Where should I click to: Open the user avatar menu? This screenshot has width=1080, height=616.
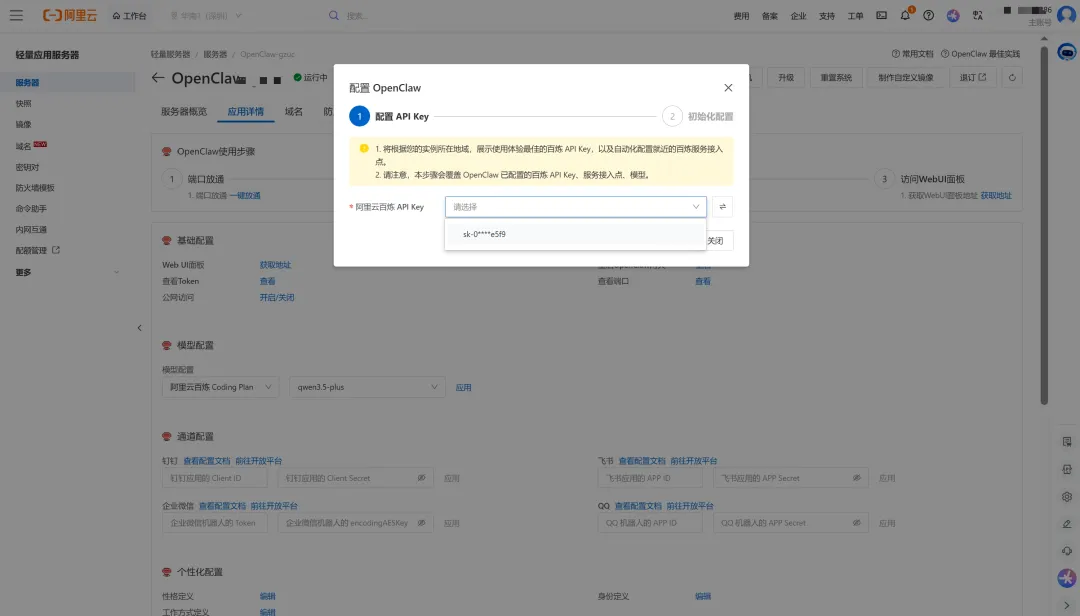point(1066,15)
